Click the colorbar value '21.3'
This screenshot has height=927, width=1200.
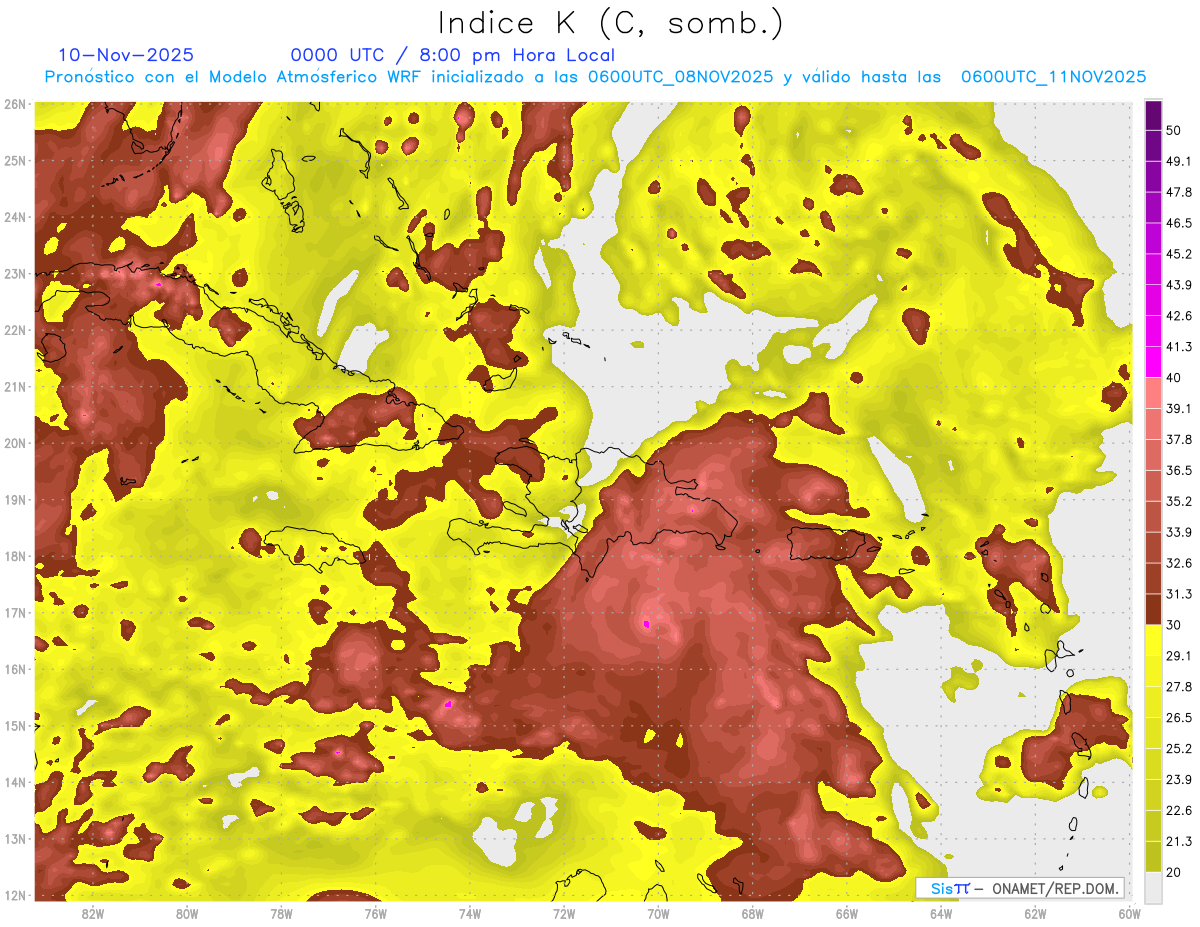[1178, 842]
